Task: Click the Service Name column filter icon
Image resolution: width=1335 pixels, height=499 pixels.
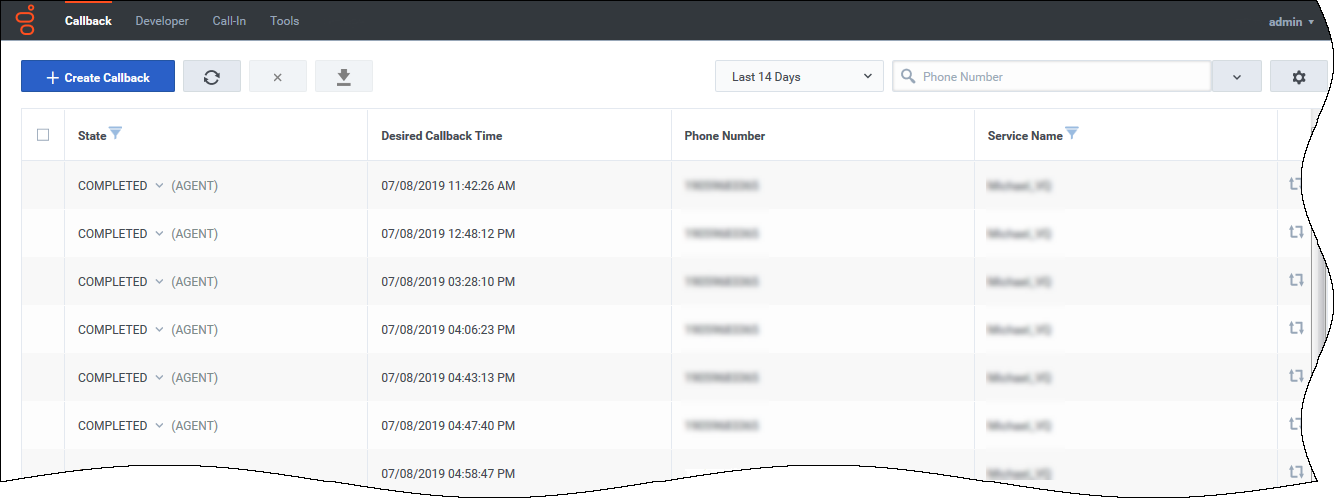Action: (x=1072, y=134)
